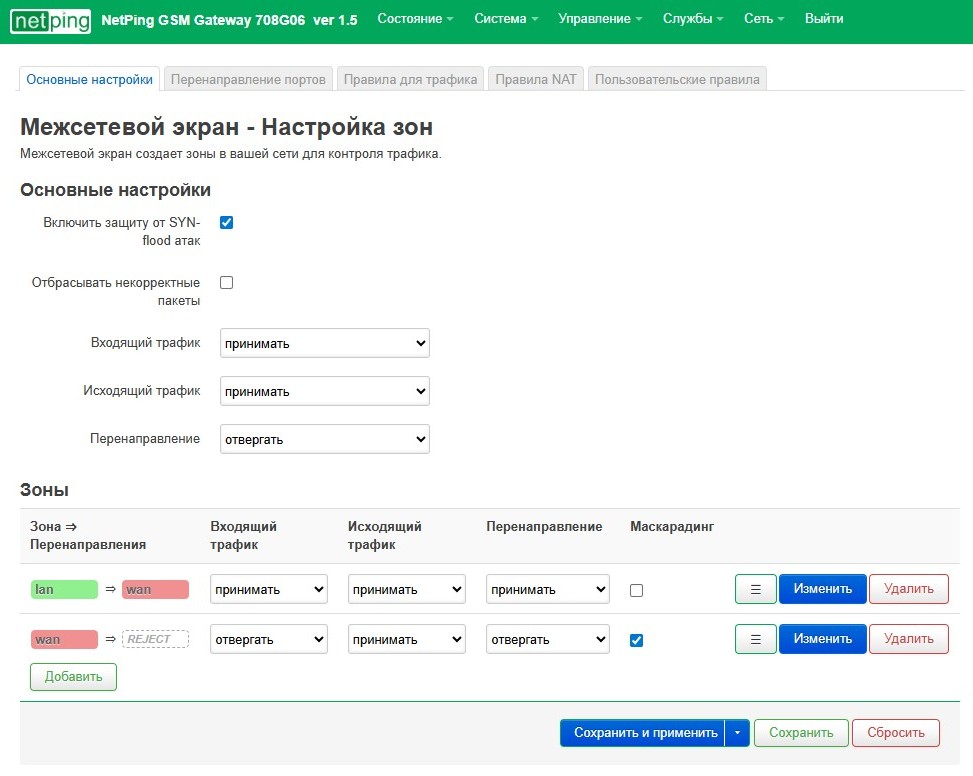Switch to Перенаправление портов tab
Image resolution: width=973 pixels, height=776 pixels.
pos(247,79)
